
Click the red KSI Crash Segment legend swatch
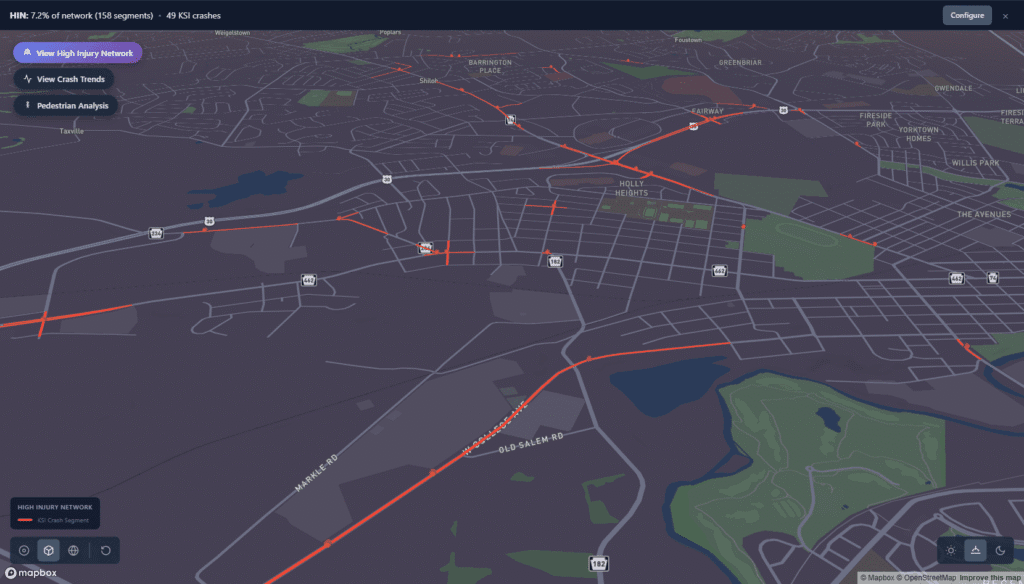pos(27,521)
